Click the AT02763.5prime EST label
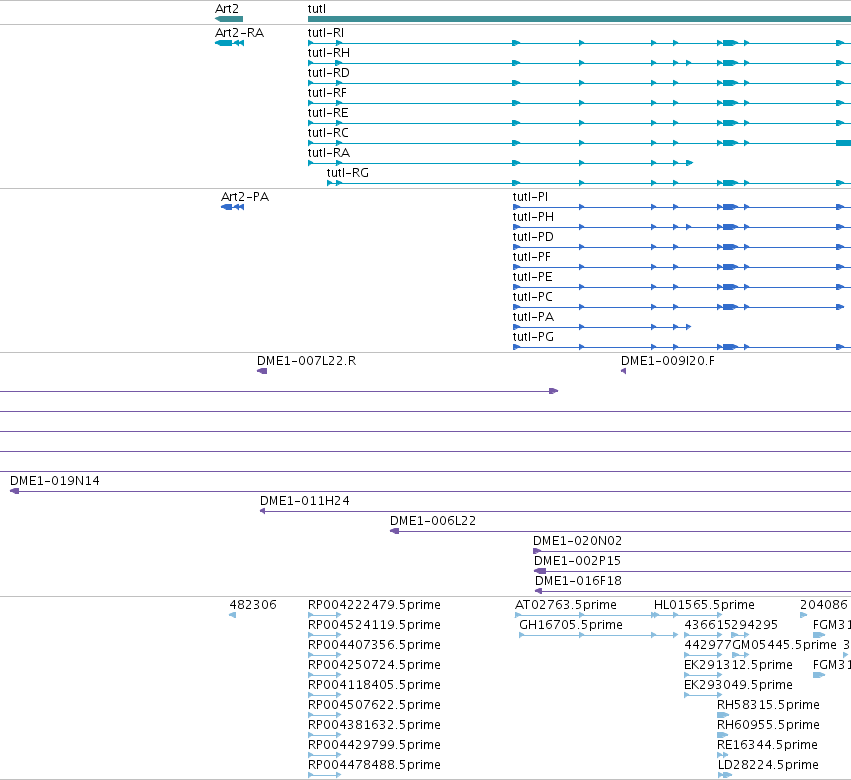 click(x=566, y=605)
